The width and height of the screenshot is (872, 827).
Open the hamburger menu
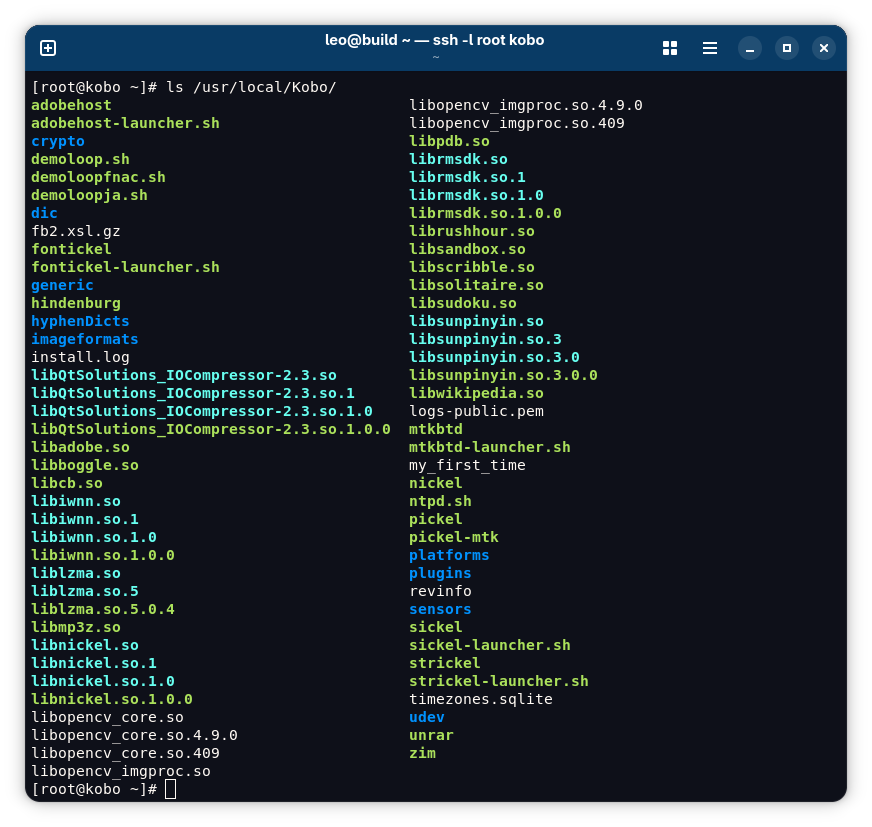[709, 47]
